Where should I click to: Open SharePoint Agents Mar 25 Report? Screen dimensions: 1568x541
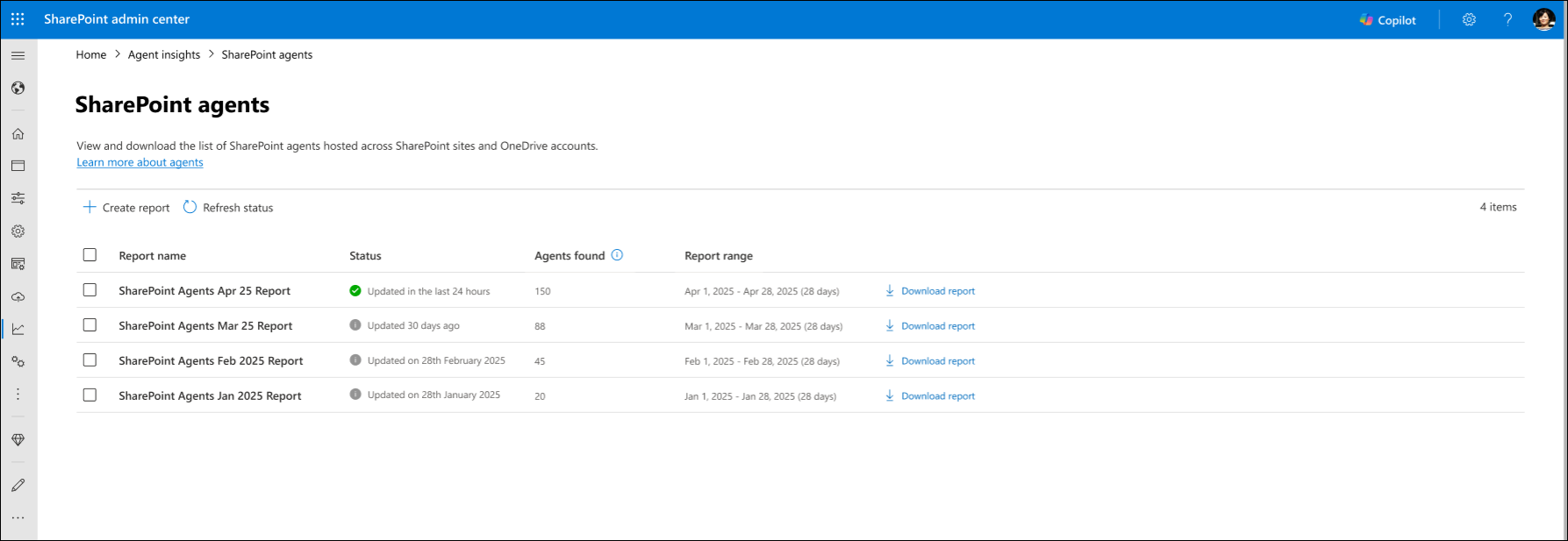(205, 326)
